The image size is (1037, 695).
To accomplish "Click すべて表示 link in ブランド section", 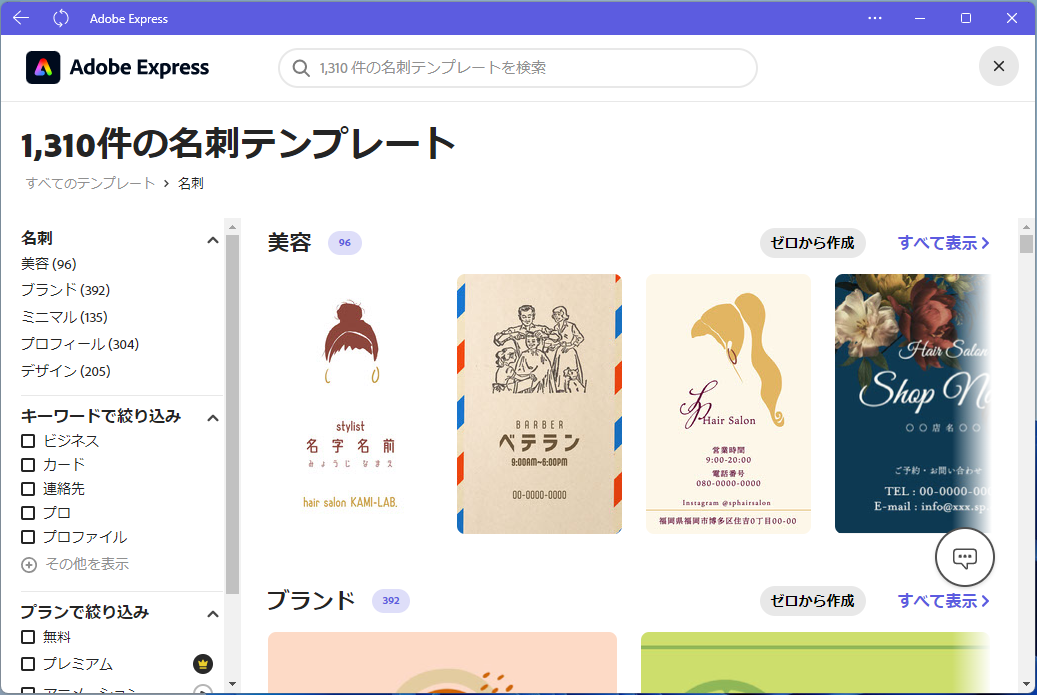I will coord(944,601).
